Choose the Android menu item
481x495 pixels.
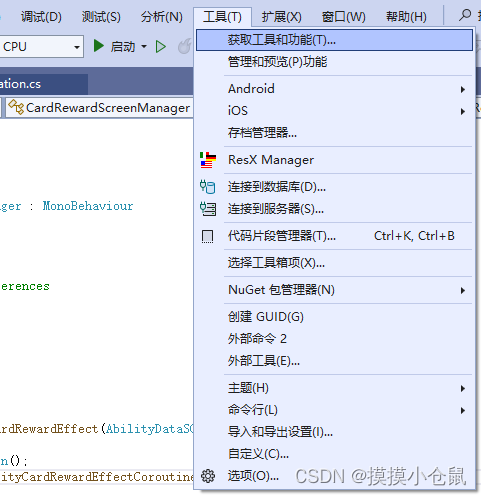point(334,89)
